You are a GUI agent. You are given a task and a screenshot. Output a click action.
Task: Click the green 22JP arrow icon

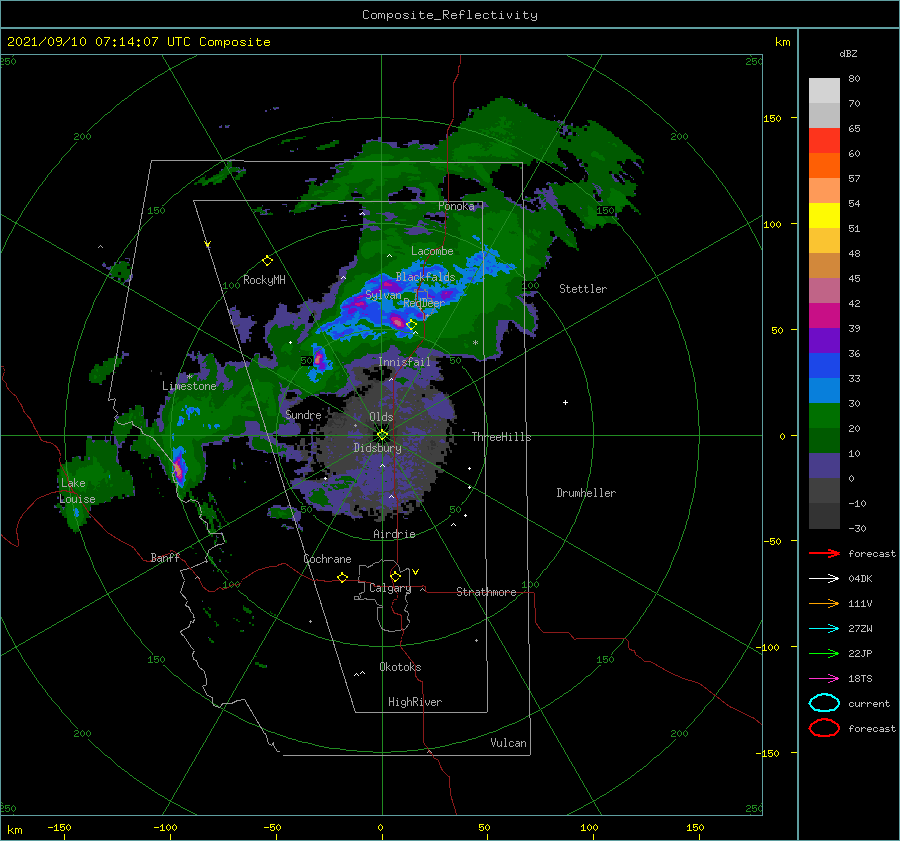824,653
